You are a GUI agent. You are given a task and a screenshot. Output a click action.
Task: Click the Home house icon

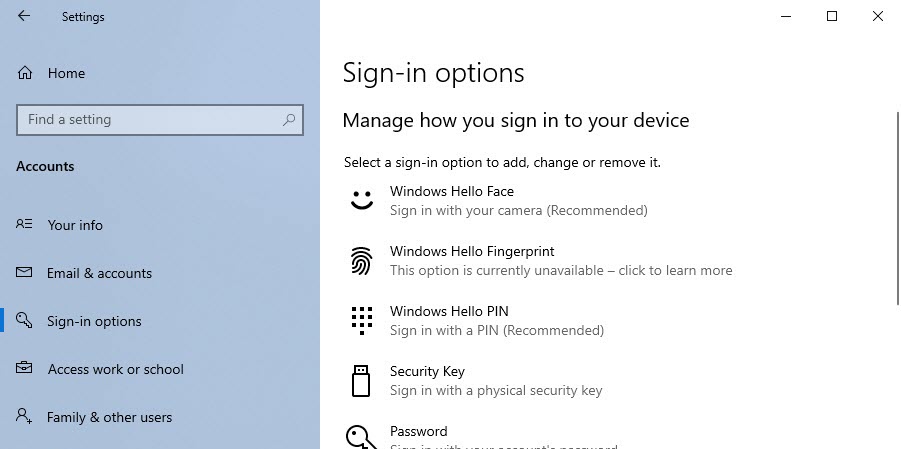[25, 73]
